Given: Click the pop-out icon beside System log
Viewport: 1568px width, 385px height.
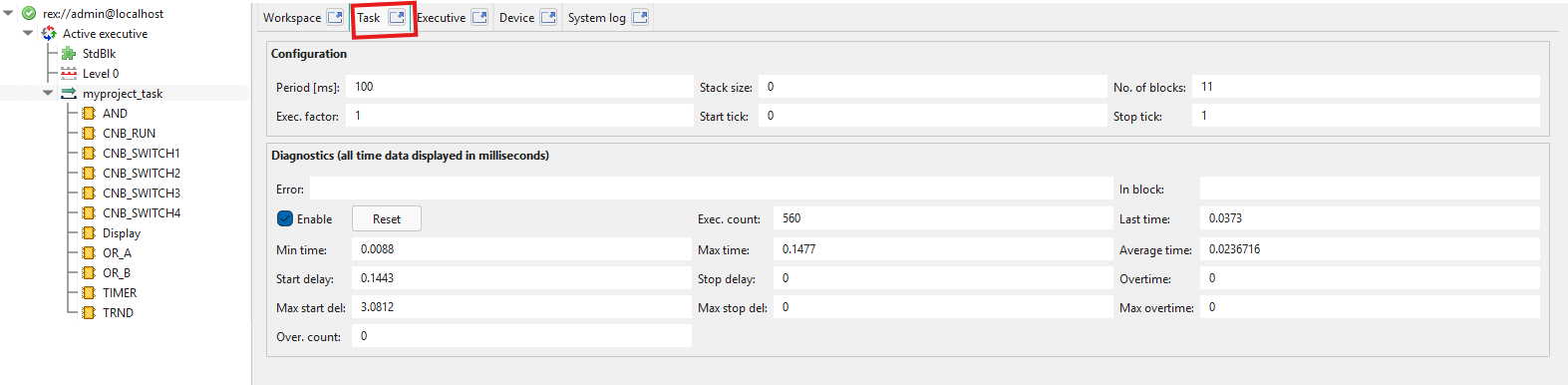Looking at the screenshot, I should [x=640, y=18].
